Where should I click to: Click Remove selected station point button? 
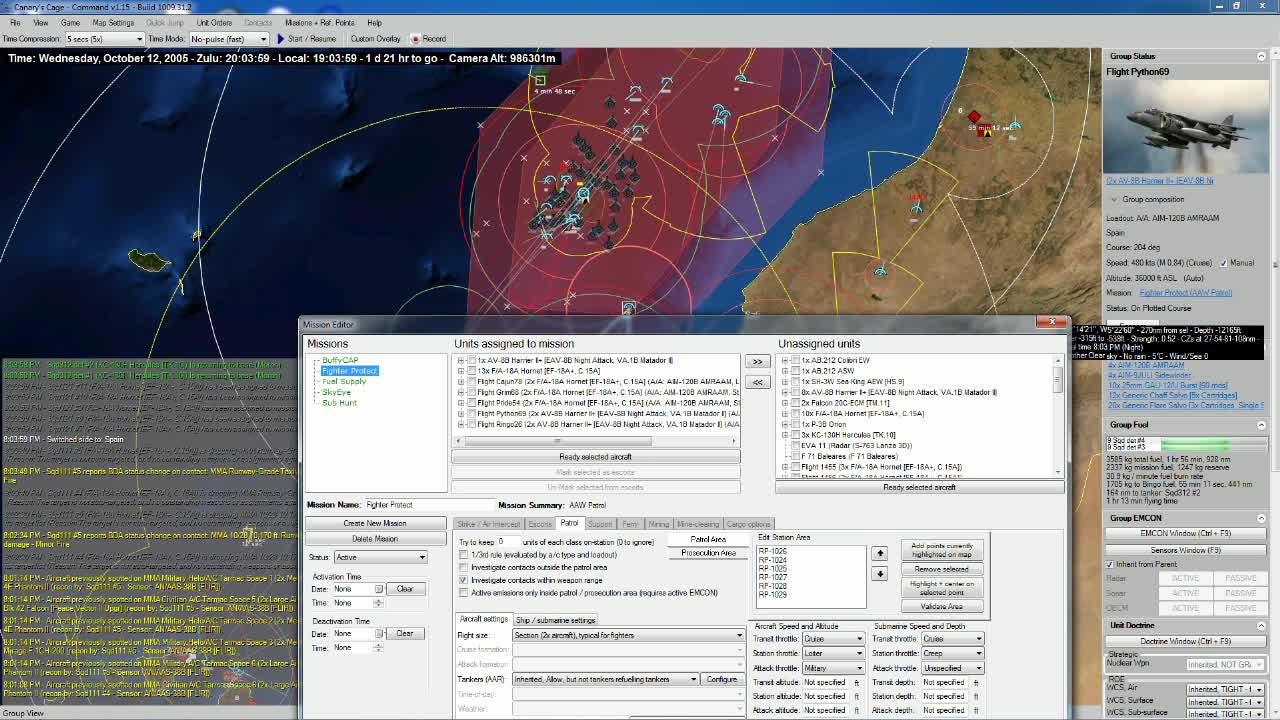[x=941, y=569]
